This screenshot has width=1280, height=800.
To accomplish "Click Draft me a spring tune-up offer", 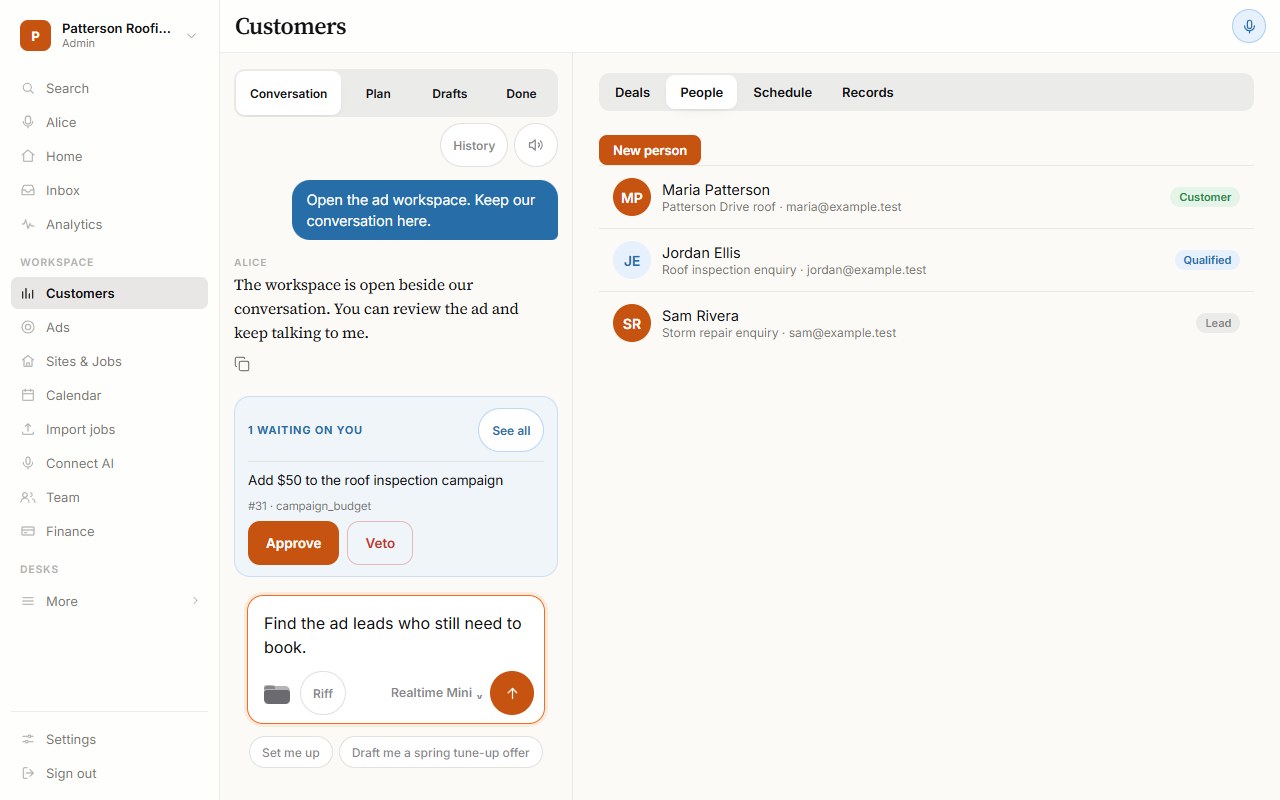I will 441,752.
